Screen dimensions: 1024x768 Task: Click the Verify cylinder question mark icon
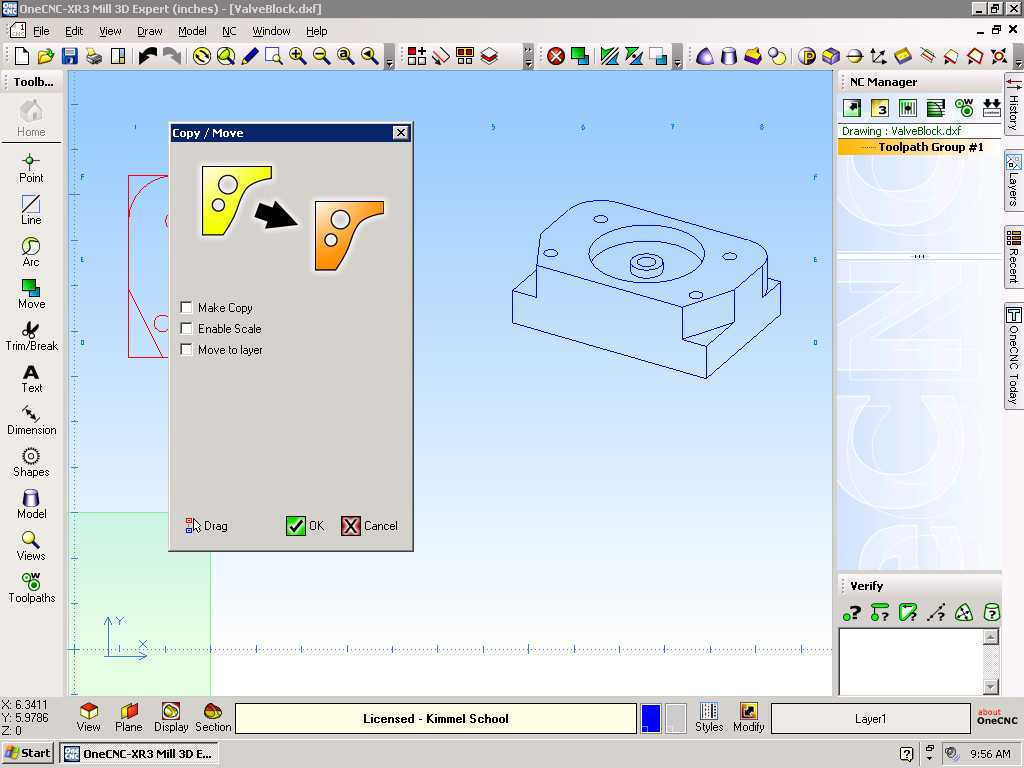coord(992,613)
